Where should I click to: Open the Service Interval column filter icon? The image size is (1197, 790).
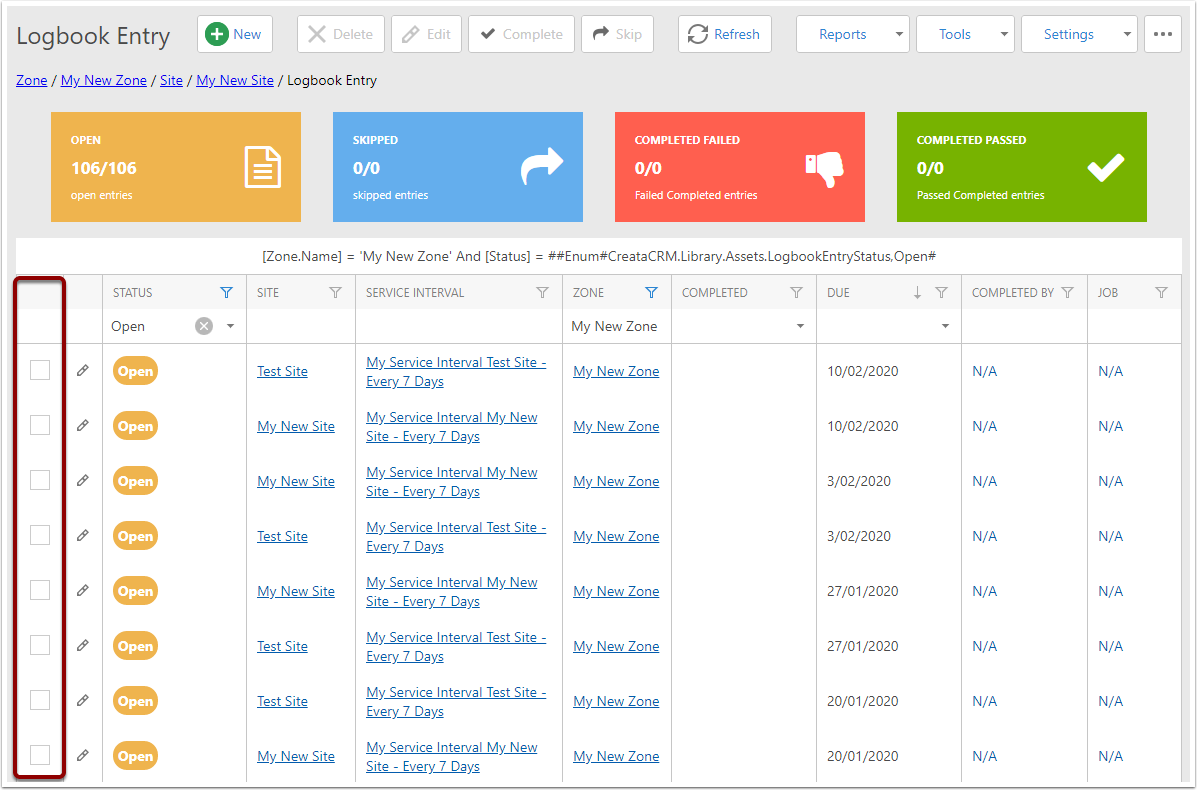(x=542, y=292)
